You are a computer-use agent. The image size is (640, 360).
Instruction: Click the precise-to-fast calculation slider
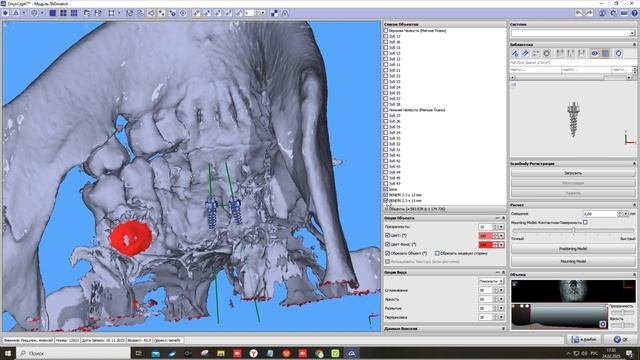[573, 231]
